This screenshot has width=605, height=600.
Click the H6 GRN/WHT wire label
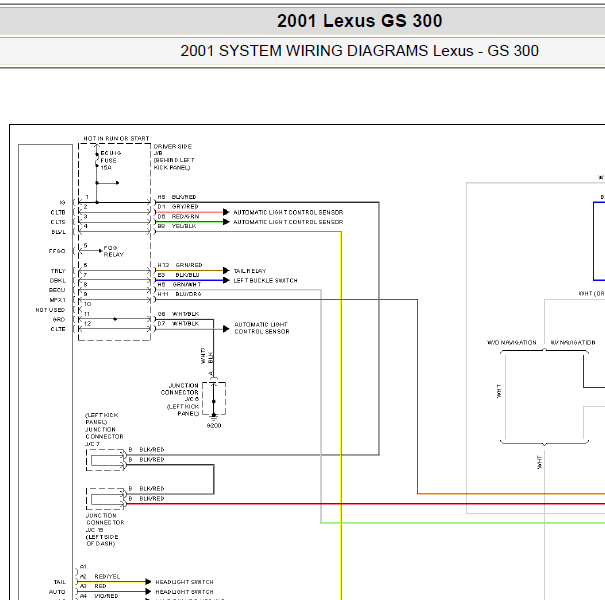pos(179,284)
